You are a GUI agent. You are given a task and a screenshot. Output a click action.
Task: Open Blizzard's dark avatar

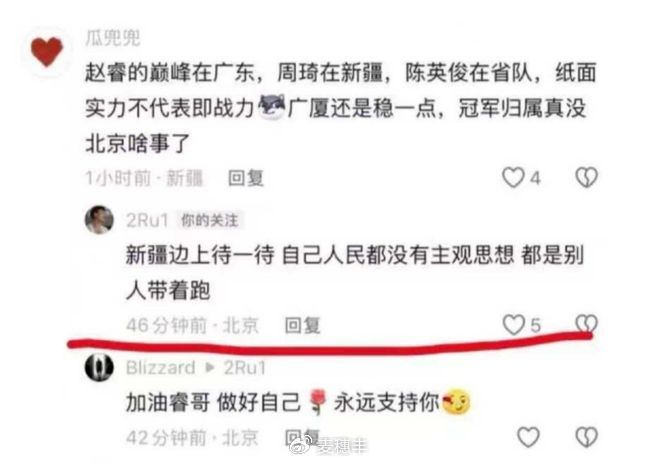(x=99, y=367)
